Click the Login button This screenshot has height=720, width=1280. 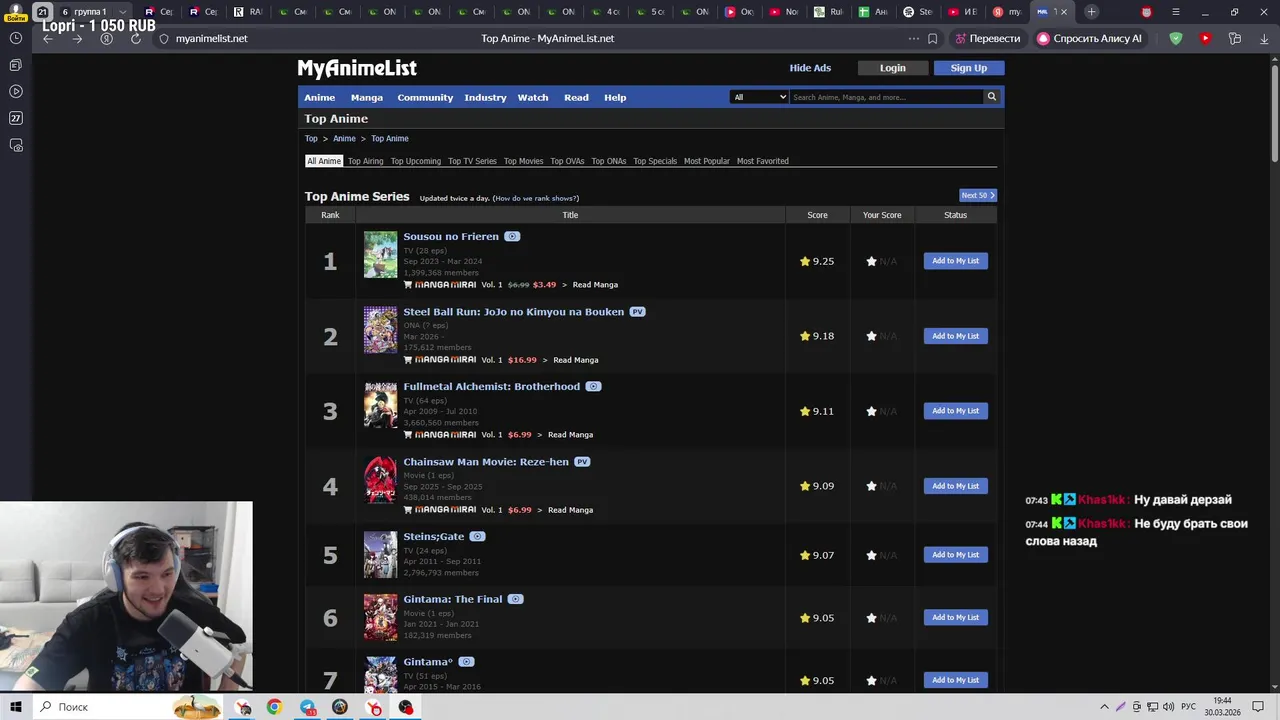(x=893, y=68)
